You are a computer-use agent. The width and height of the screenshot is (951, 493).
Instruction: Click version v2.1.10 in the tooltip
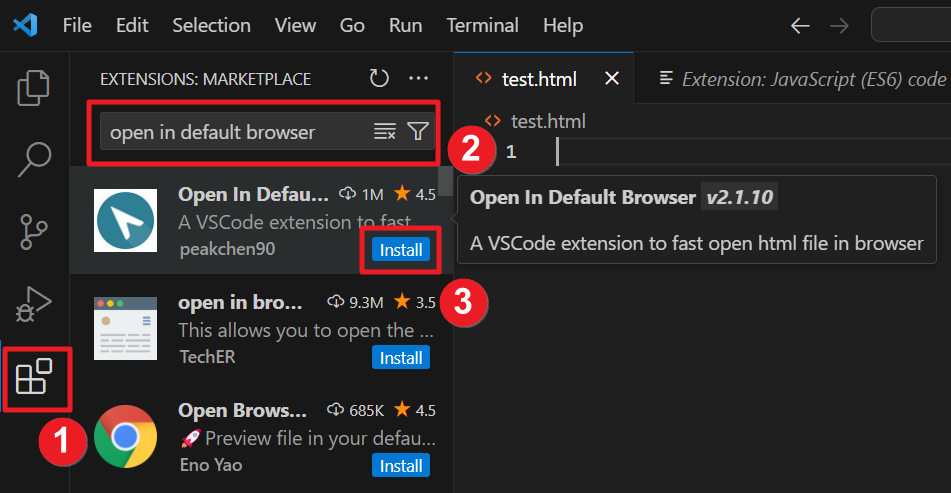pyautogui.click(x=739, y=197)
